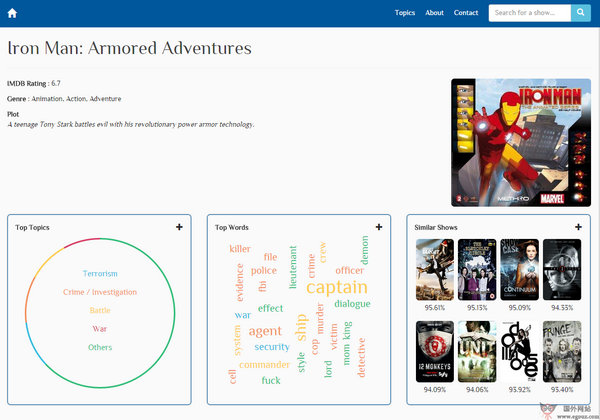
Task: Open the Contact page
Action: (466, 13)
